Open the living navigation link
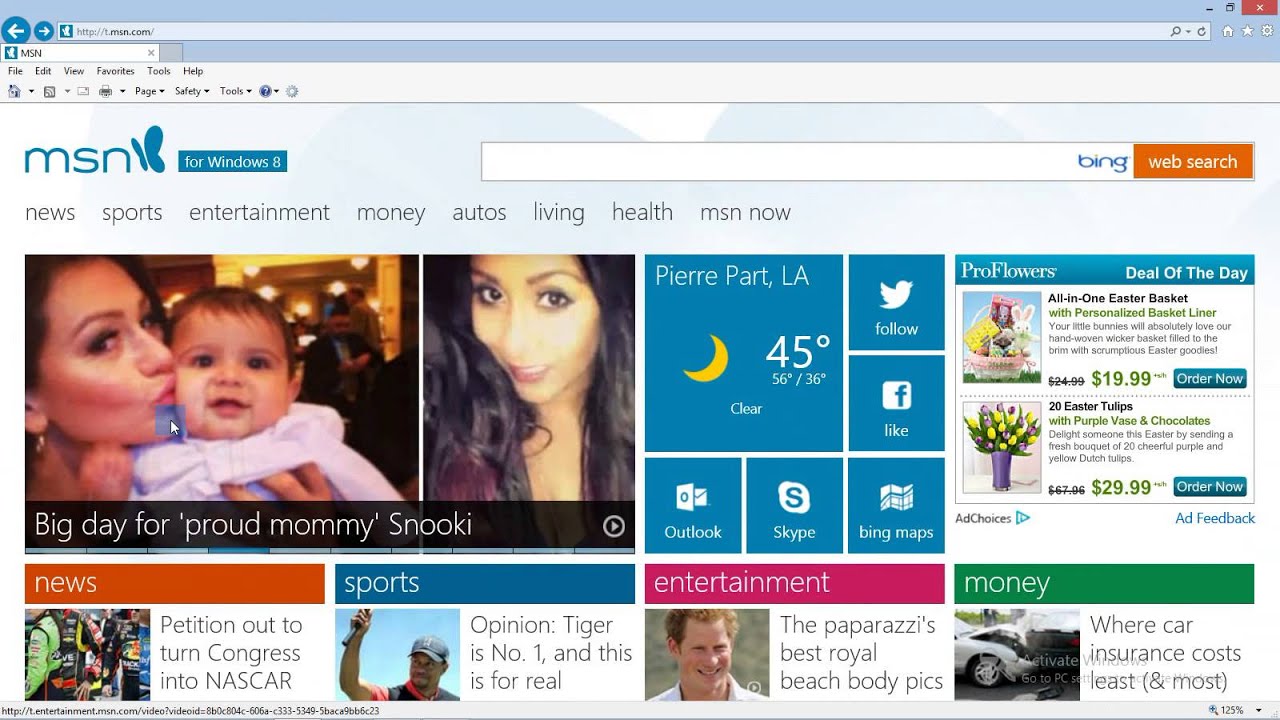The image size is (1280, 720). click(559, 212)
